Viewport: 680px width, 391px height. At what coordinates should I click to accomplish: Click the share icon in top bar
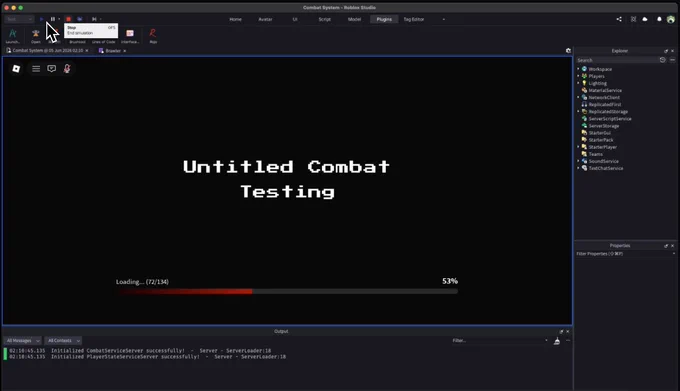(619, 19)
